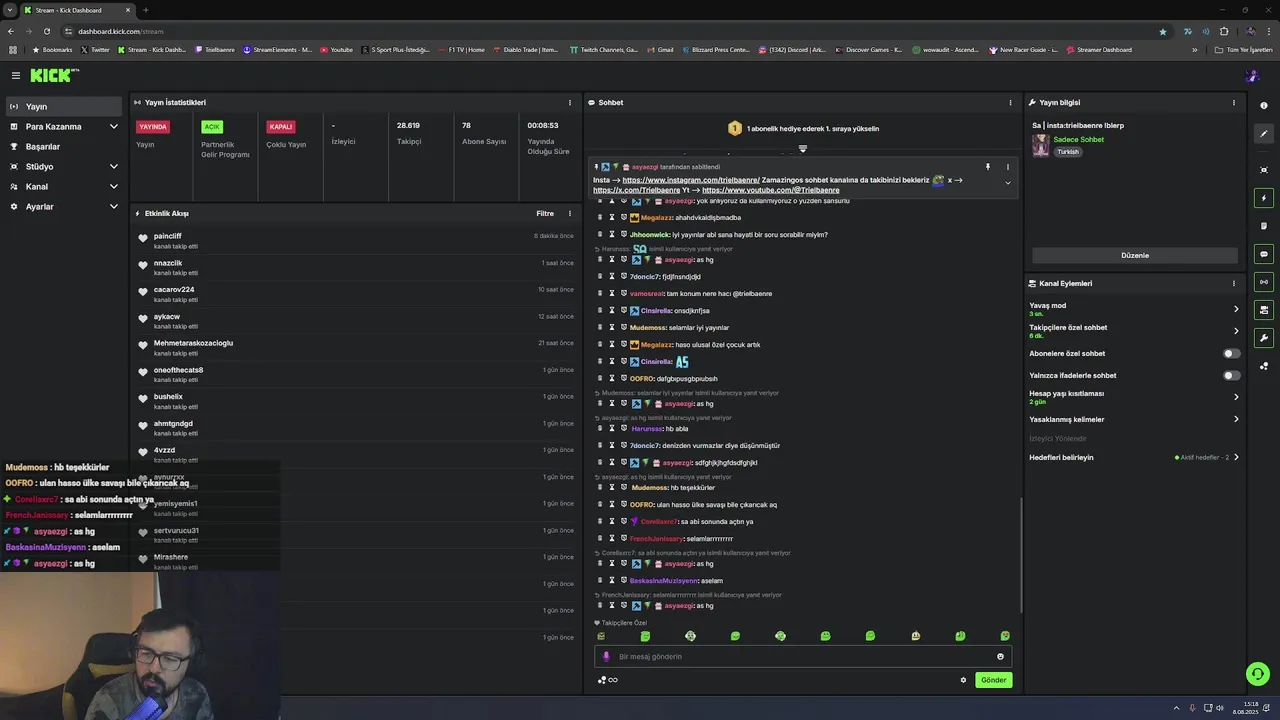Open Twitter bookmark in bookmarks bar

click(x=95, y=50)
